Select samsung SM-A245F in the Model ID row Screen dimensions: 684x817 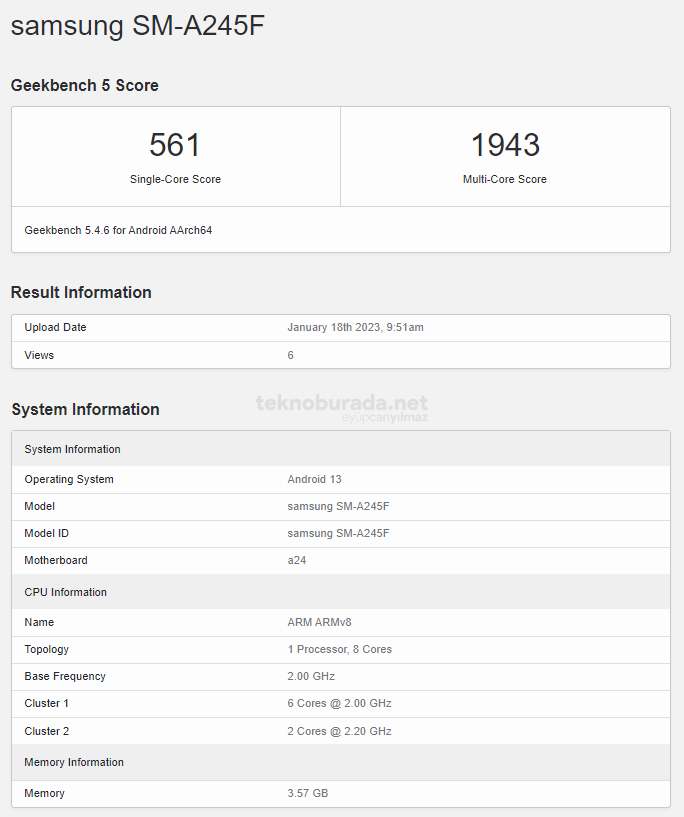coord(338,534)
